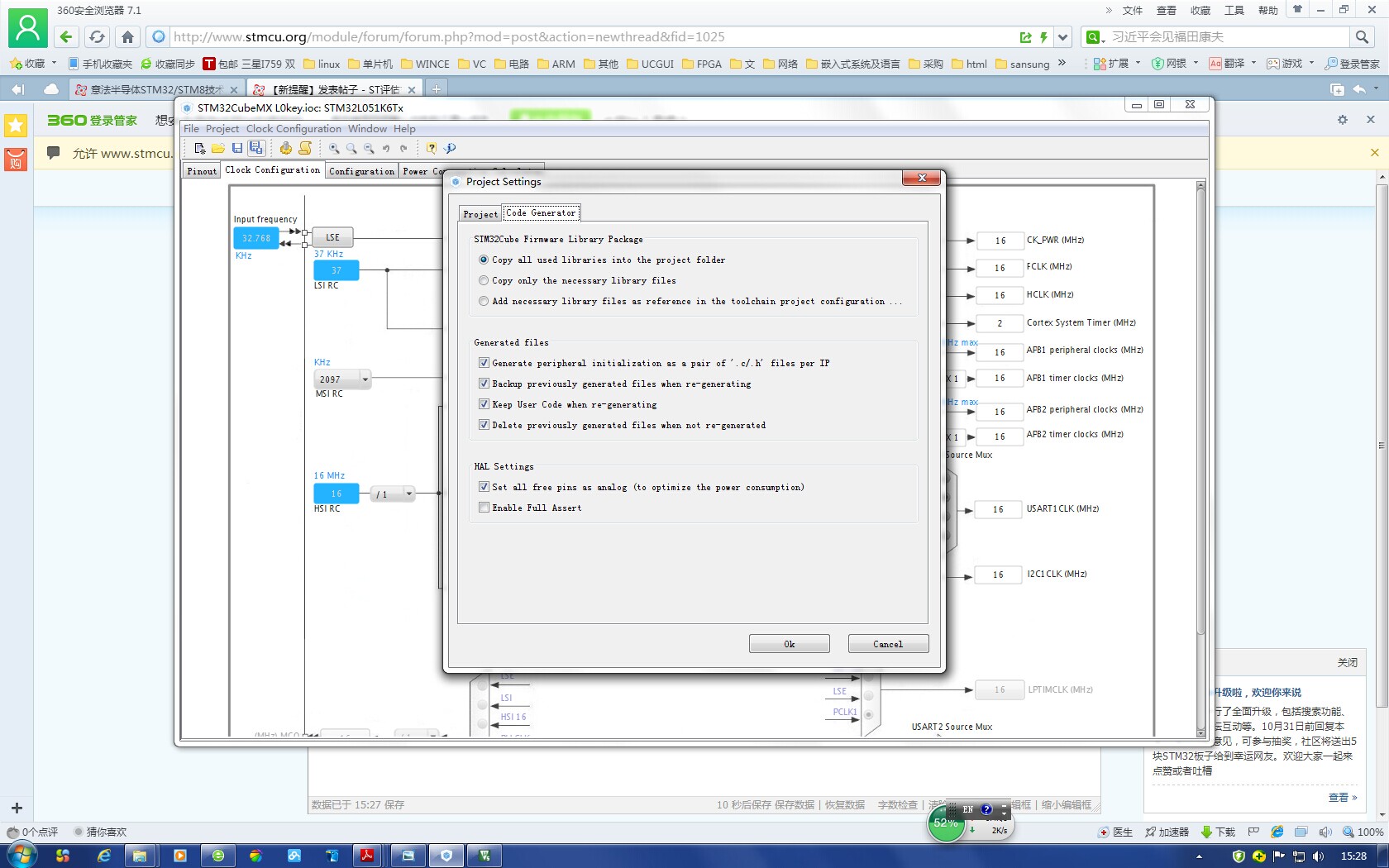Click the Save Project floppy icon
Viewport: 1389px width, 868px height.
click(x=237, y=148)
